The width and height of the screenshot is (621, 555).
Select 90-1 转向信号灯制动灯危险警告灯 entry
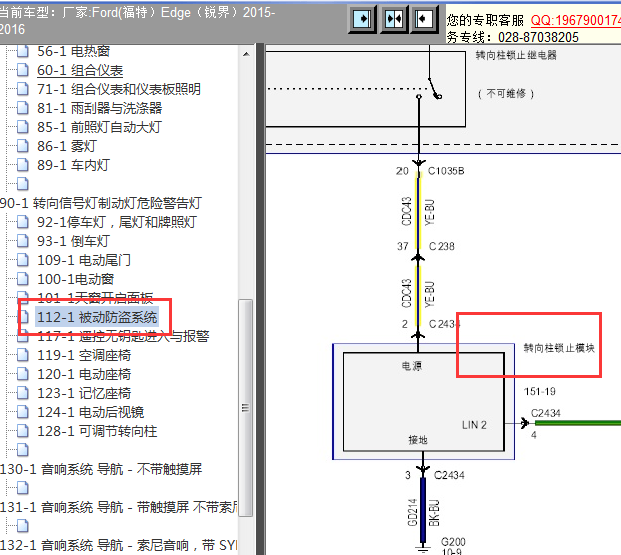101,203
